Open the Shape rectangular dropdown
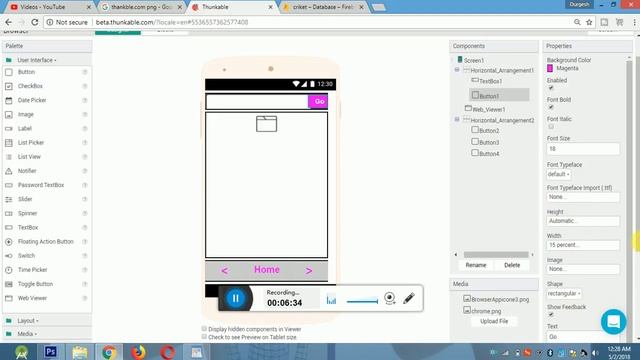Image resolution: width=640 pixels, height=360 pixels. tap(564, 293)
